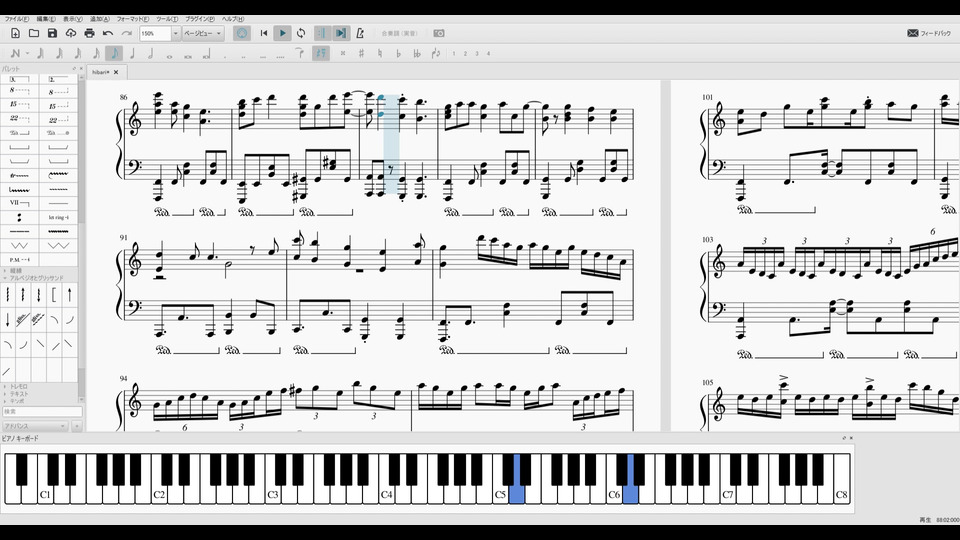Select the 'let ring' line in the palette
The width and height of the screenshot is (960, 540).
59,217
